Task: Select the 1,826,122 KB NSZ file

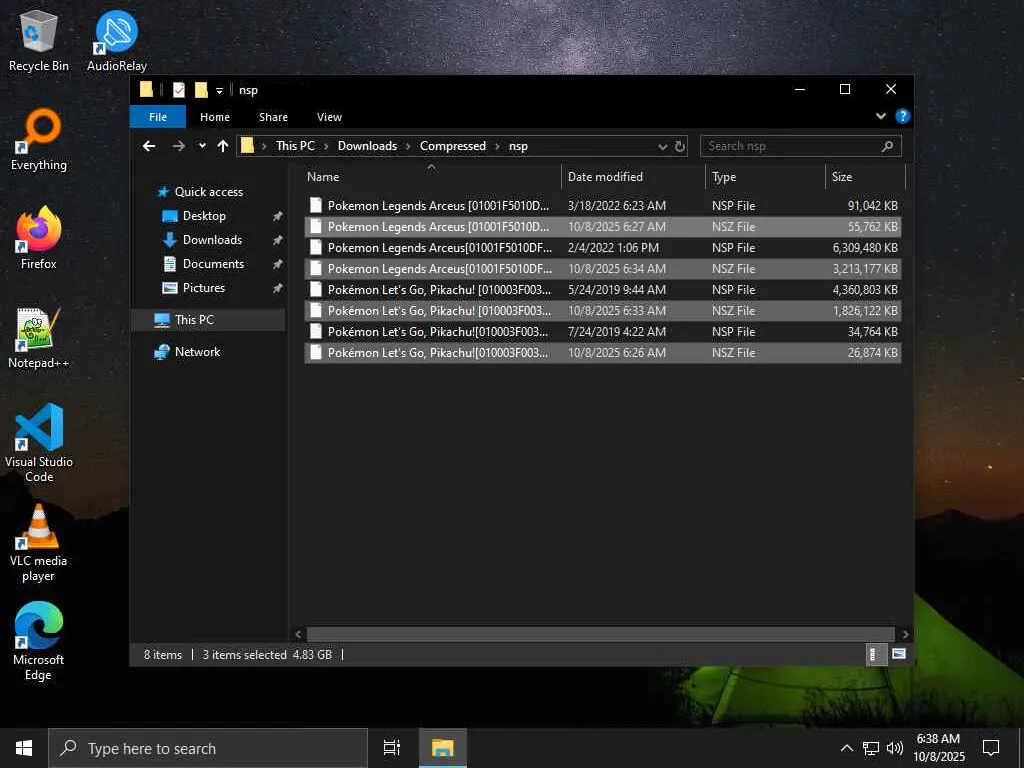Action: click(x=603, y=310)
